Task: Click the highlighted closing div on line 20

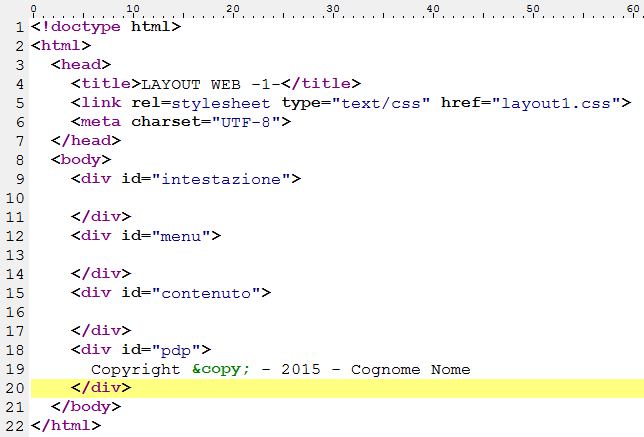Action: (101, 387)
